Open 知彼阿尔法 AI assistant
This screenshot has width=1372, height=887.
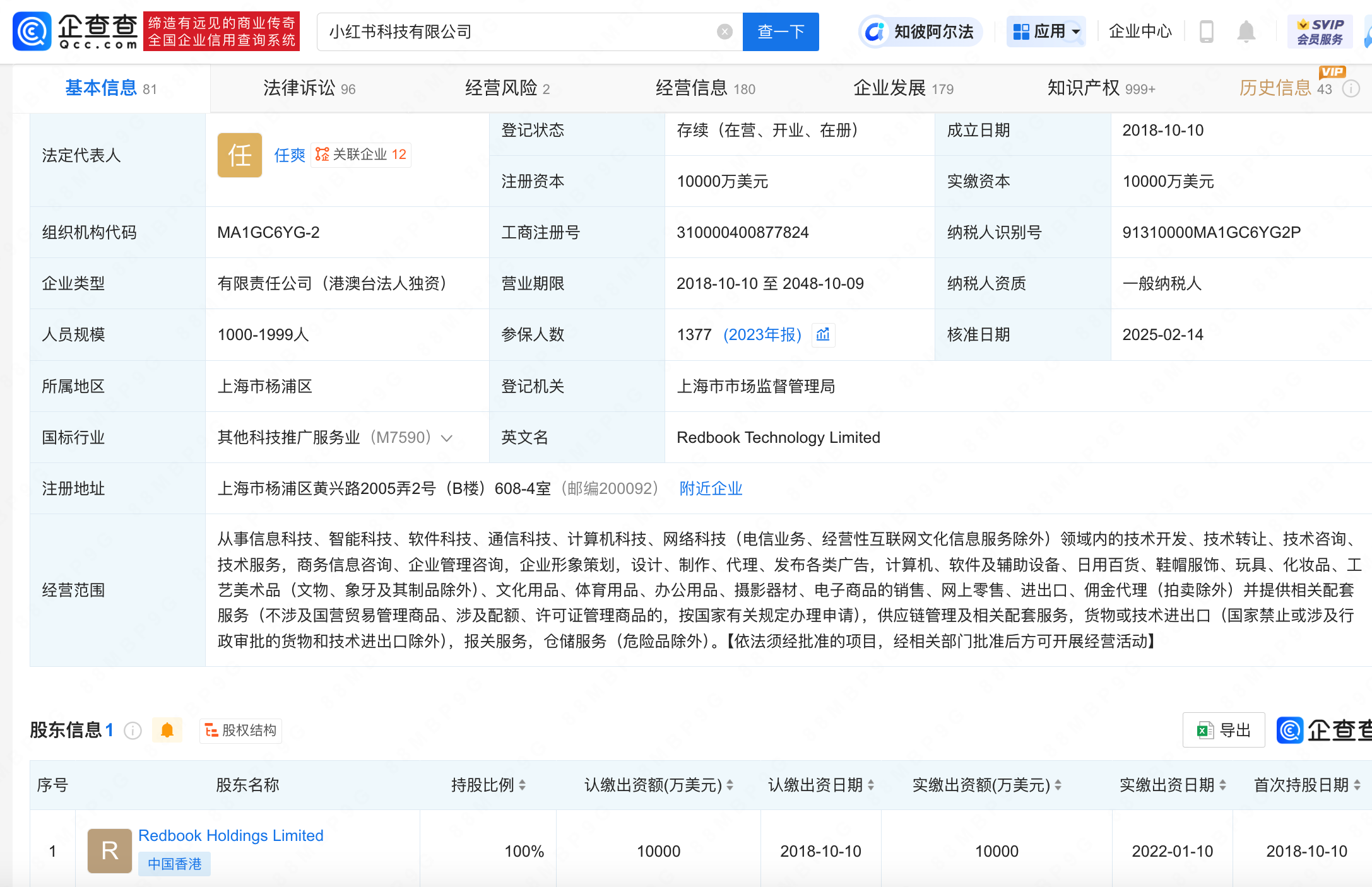[920, 32]
